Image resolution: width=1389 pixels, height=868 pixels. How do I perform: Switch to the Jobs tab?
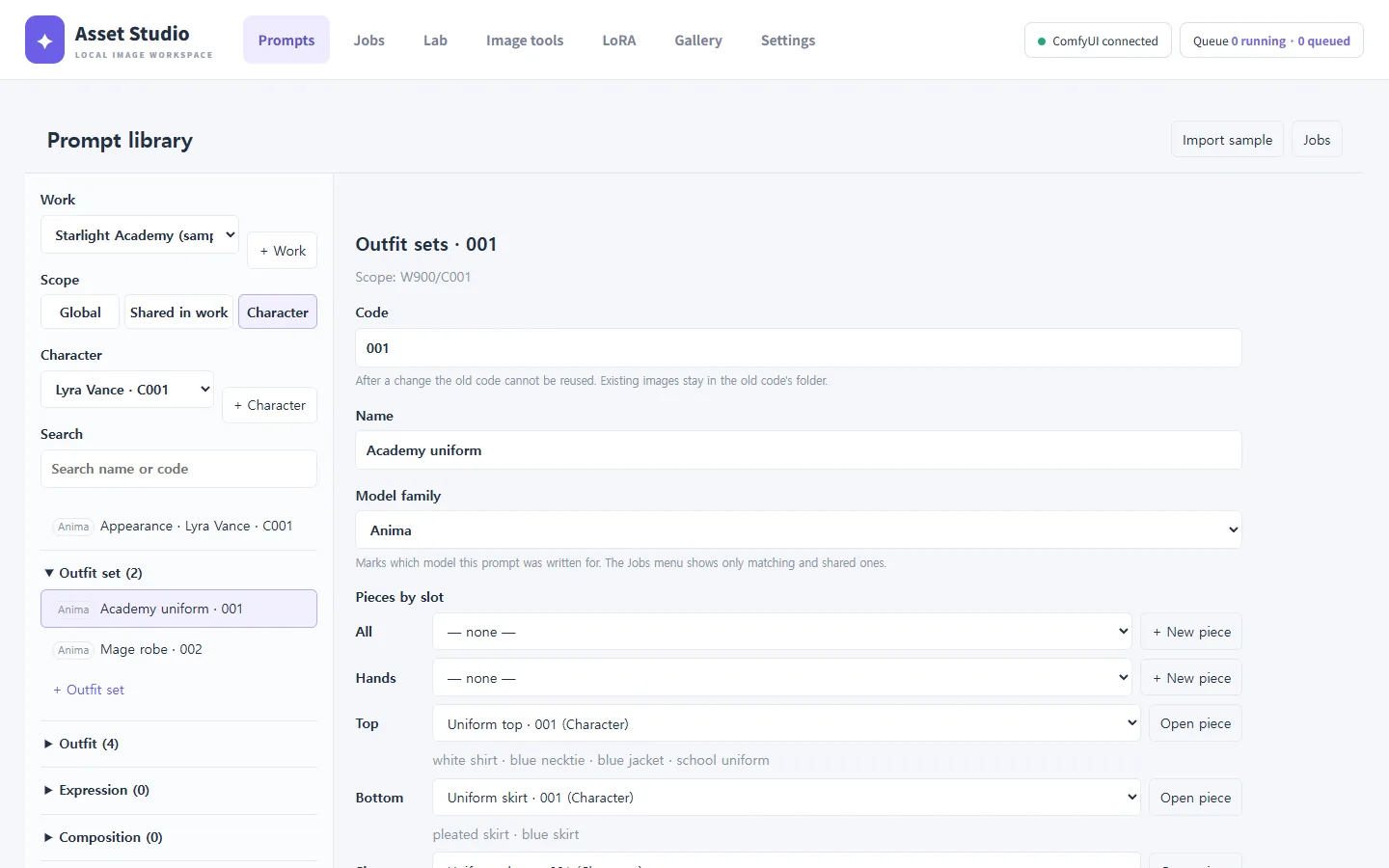pos(368,40)
